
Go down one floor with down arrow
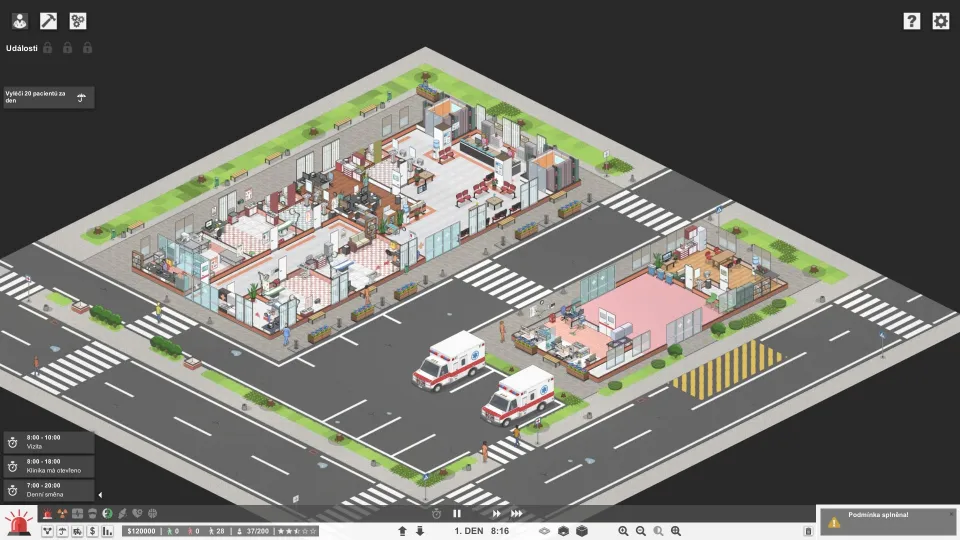pyautogui.click(x=420, y=531)
